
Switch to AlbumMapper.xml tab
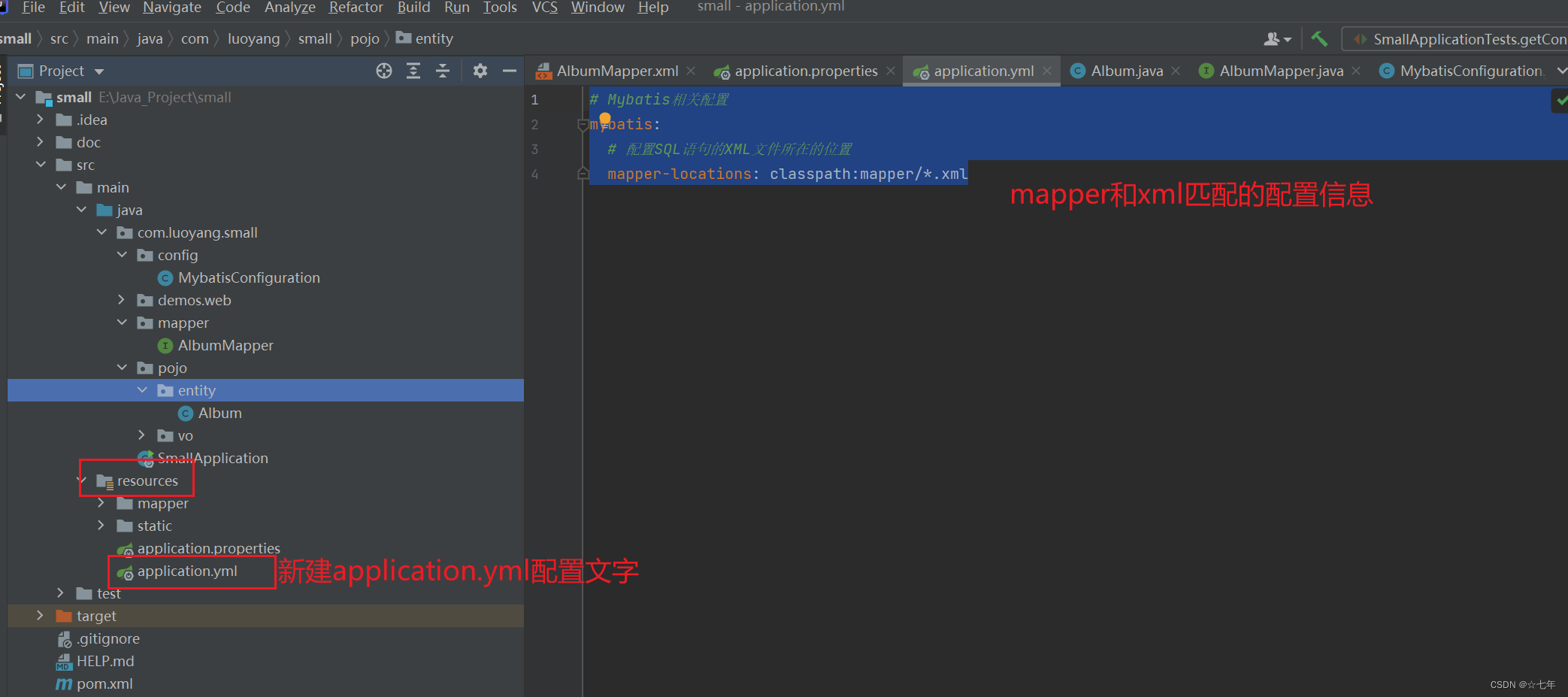(617, 71)
